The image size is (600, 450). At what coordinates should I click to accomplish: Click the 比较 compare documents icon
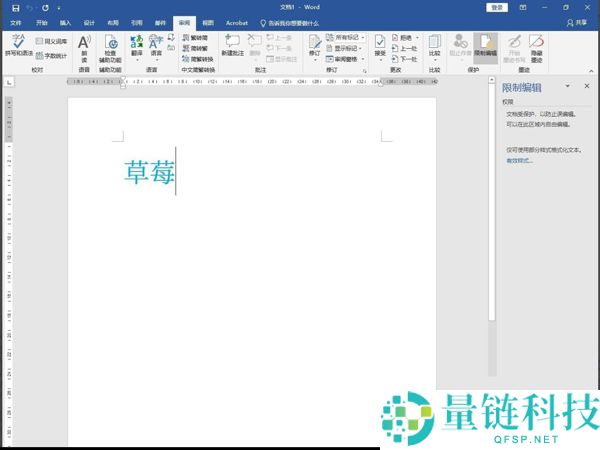point(434,46)
